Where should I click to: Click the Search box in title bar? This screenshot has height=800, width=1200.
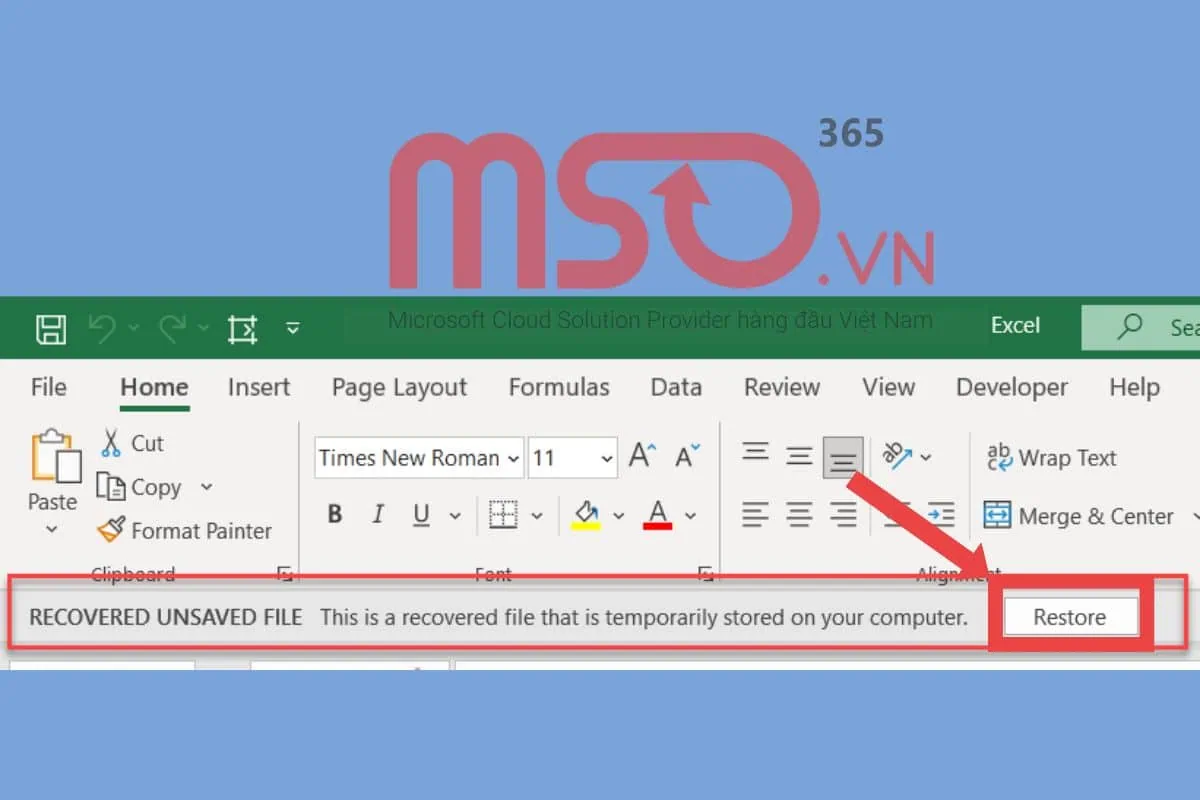[1150, 327]
